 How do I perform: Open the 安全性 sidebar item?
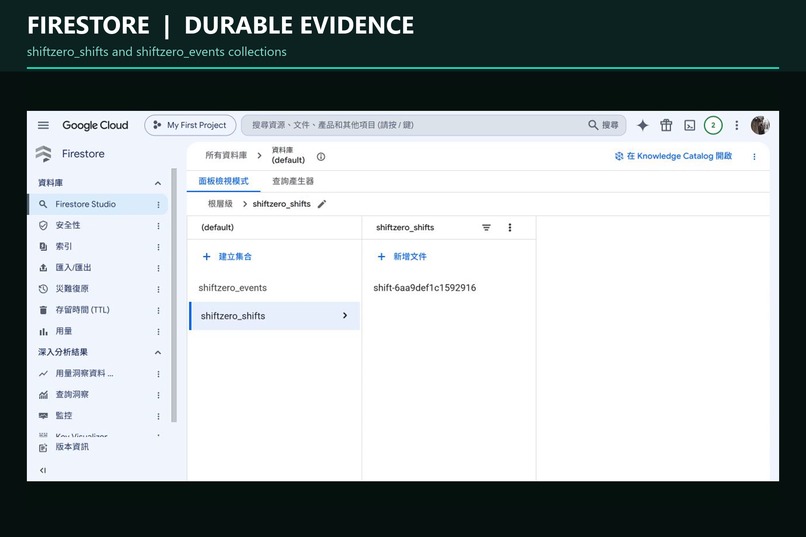[x=67, y=225]
